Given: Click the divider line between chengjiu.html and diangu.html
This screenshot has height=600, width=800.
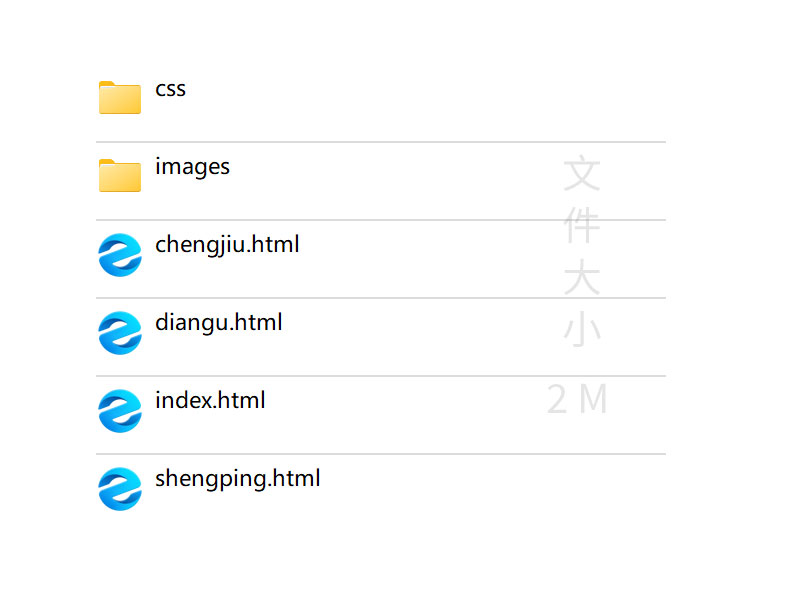Looking at the screenshot, I should point(380,298).
